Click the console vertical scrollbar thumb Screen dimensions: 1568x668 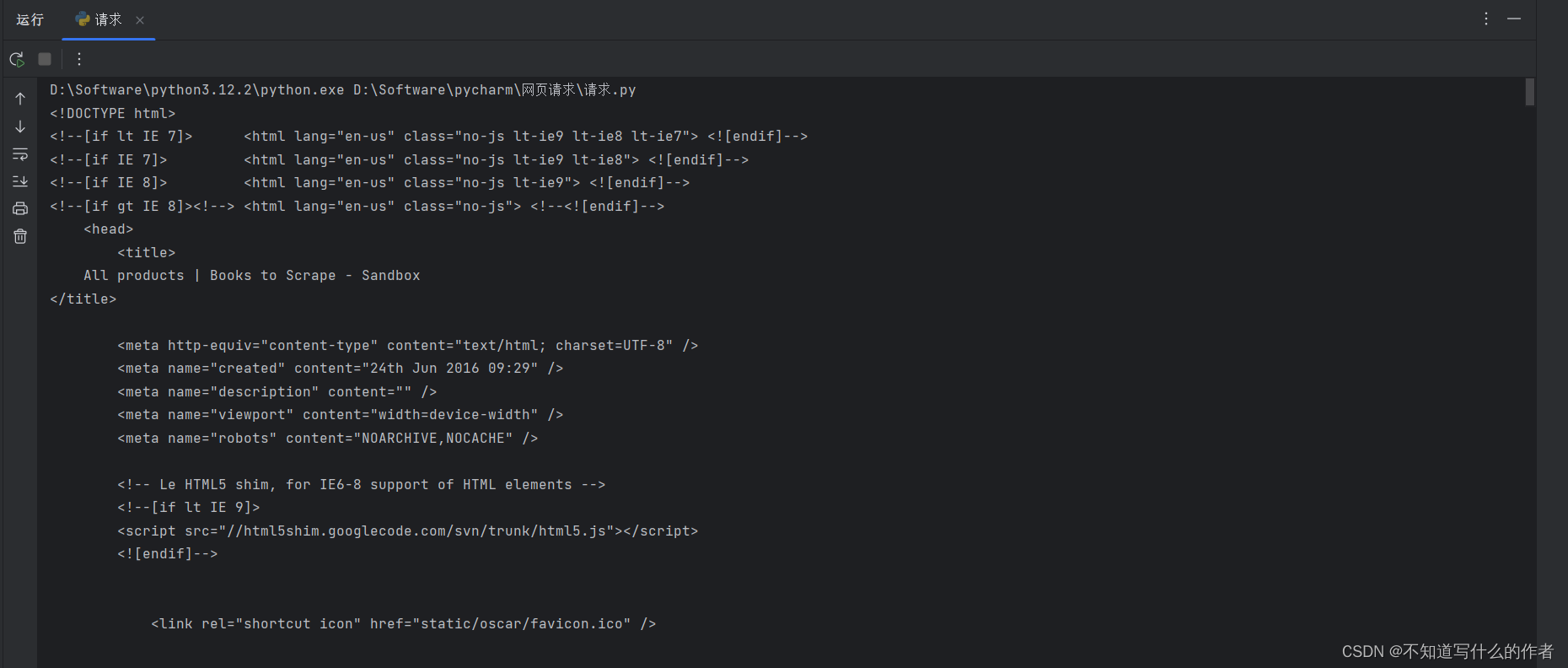click(x=1530, y=92)
